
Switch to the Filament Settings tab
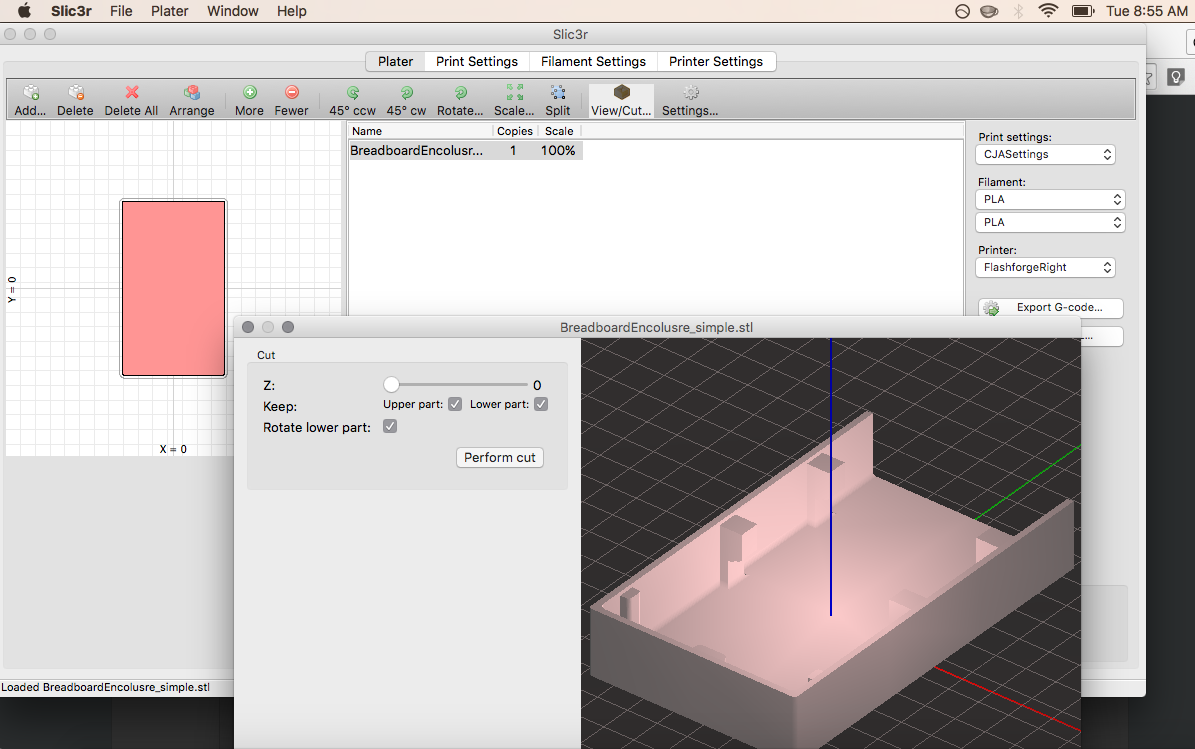point(593,62)
